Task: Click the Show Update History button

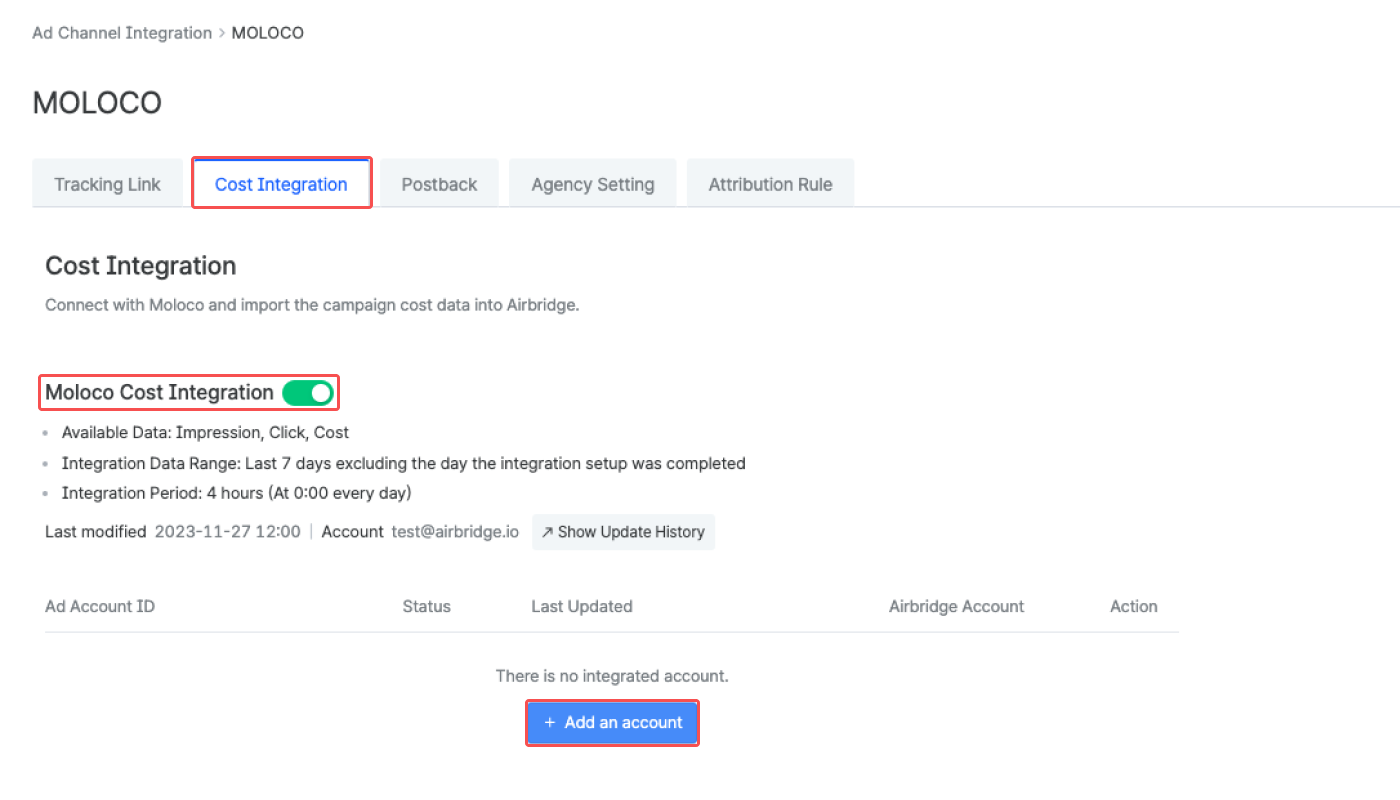Action: 623,532
